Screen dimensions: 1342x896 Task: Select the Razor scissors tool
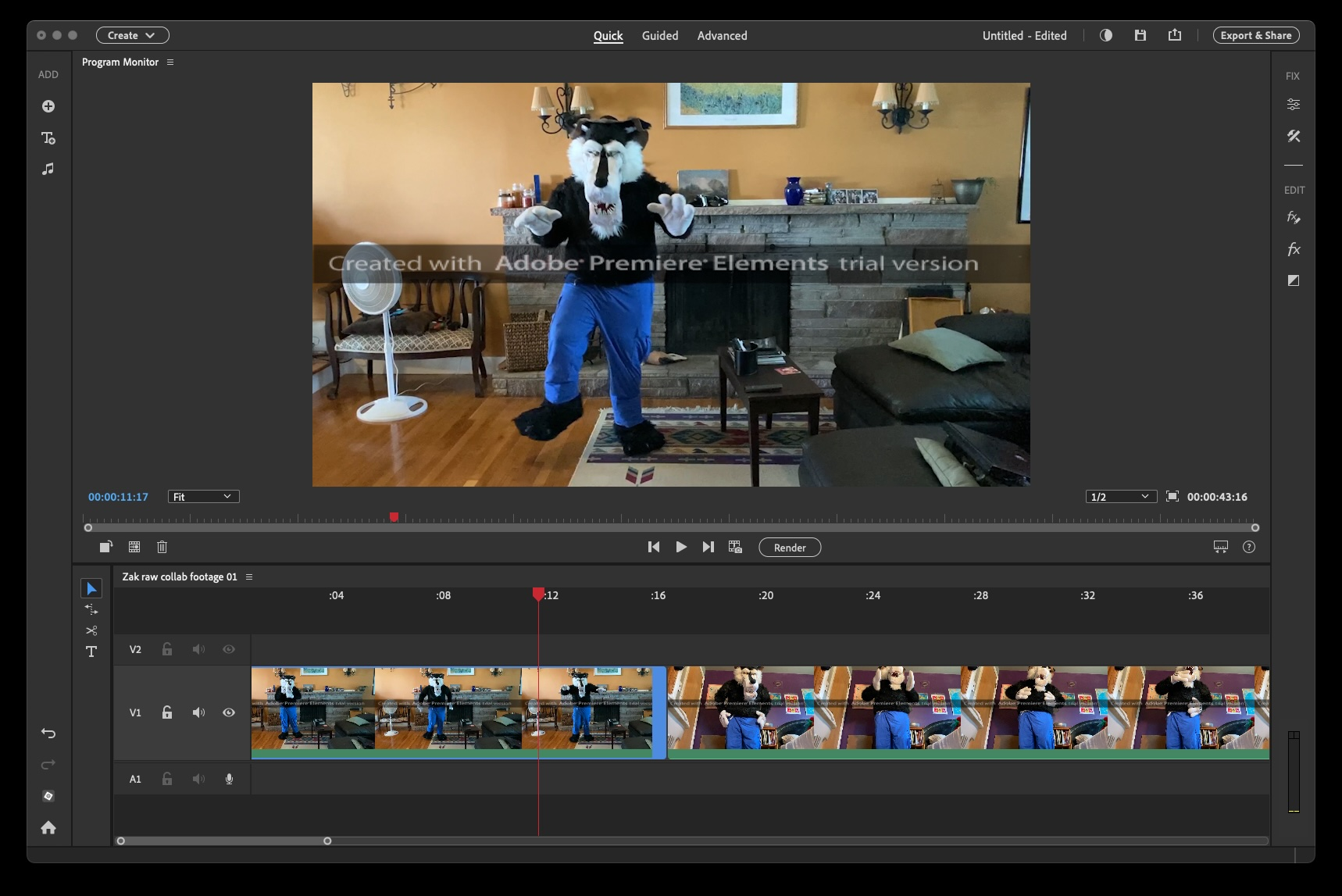pos(91,630)
